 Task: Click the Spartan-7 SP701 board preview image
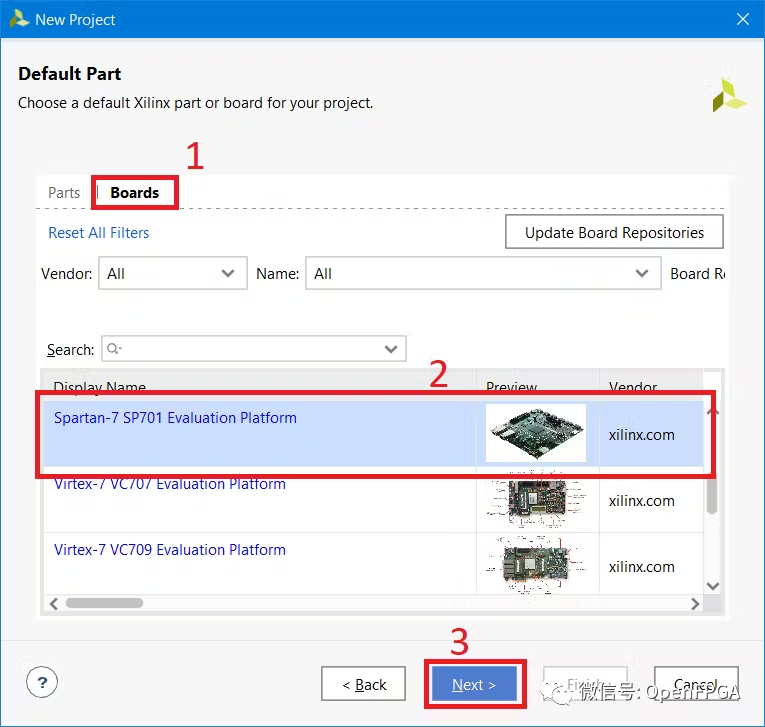pos(536,433)
